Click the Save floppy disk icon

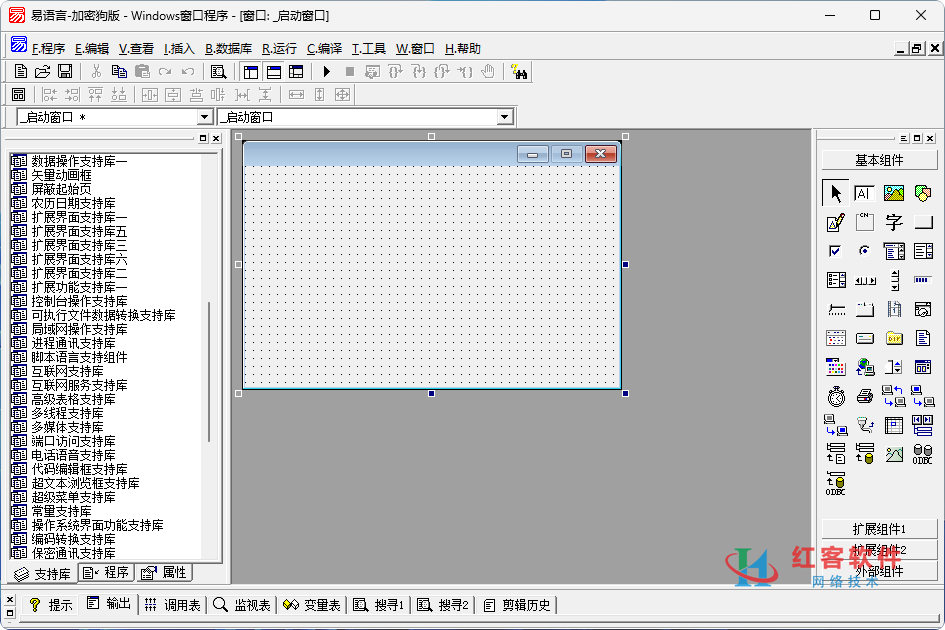pos(65,71)
